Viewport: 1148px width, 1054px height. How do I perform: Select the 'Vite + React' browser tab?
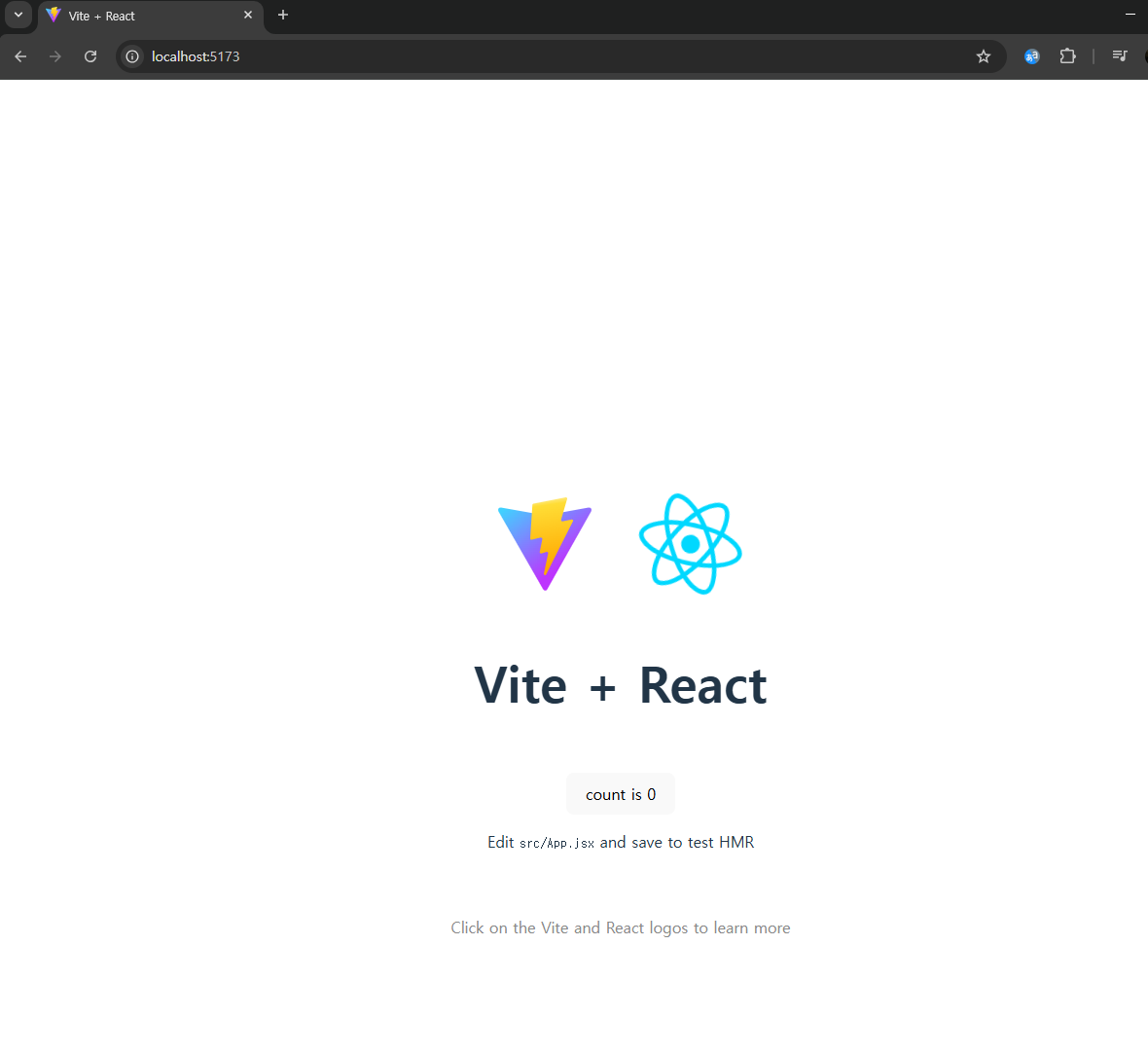(150, 17)
